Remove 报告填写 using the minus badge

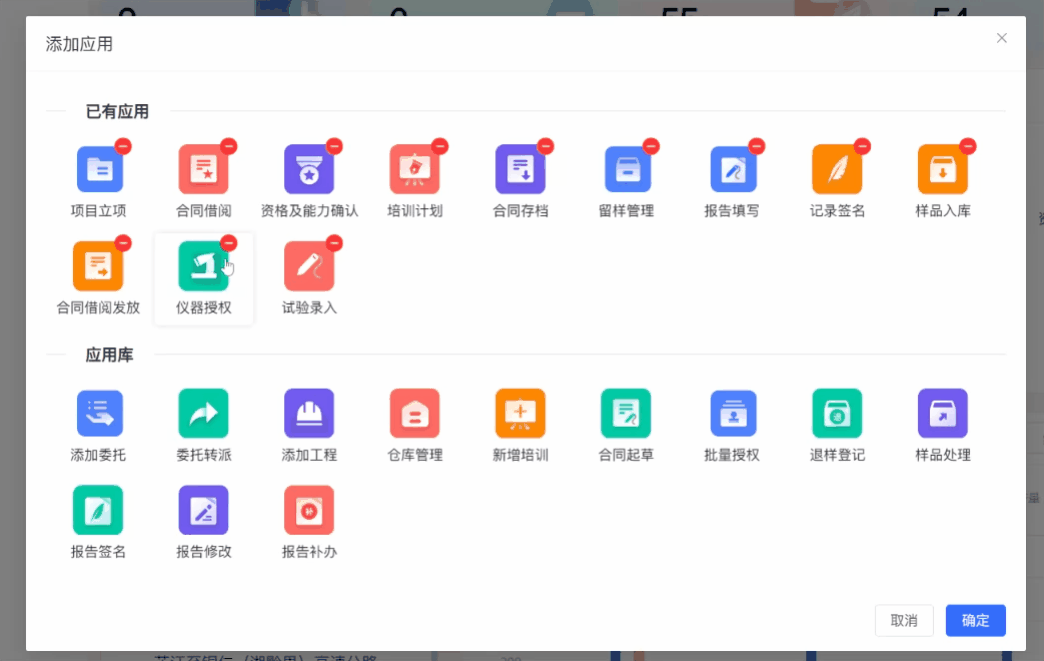[x=757, y=146]
